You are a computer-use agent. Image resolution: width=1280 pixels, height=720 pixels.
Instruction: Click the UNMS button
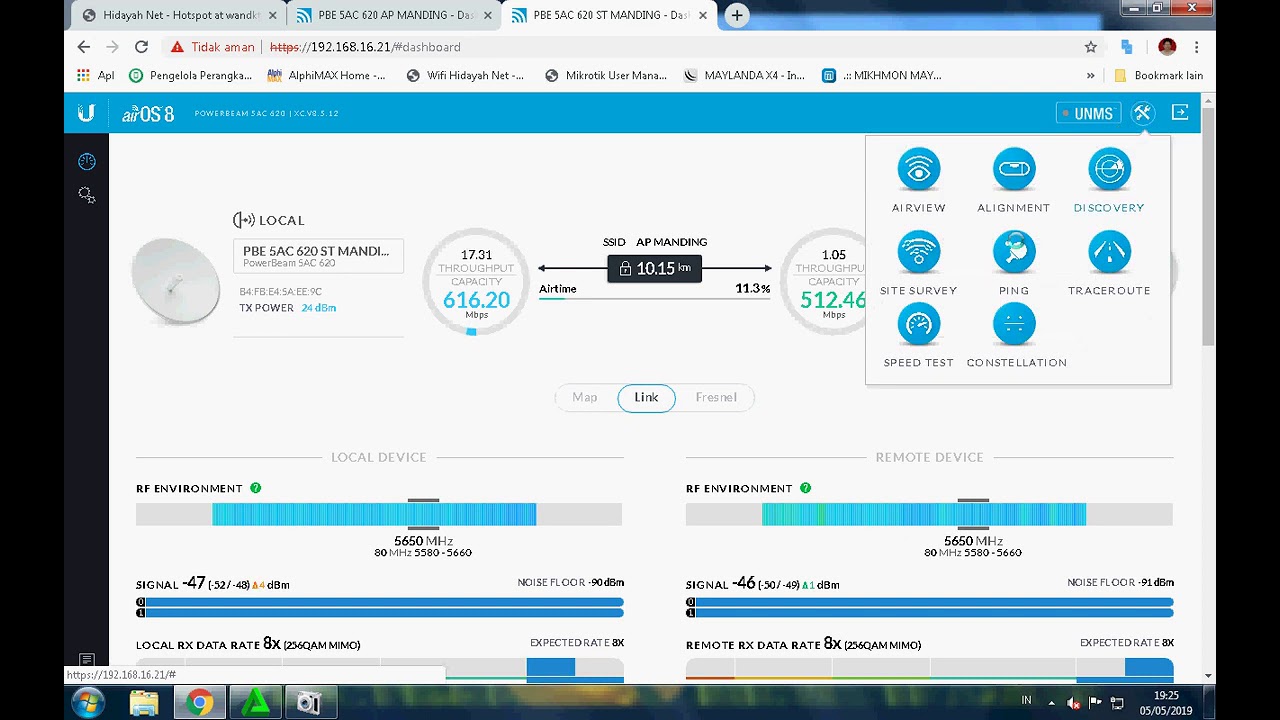1088,113
